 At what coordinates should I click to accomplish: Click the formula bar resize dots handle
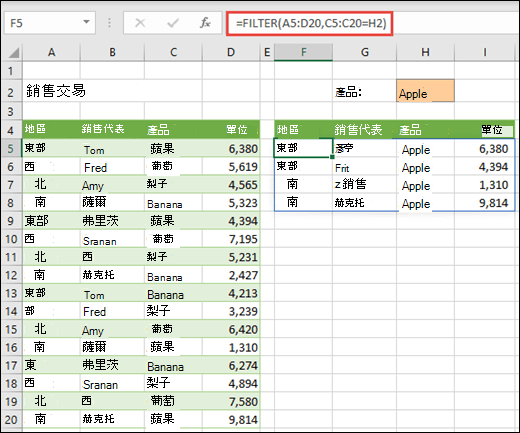click(110, 23)
